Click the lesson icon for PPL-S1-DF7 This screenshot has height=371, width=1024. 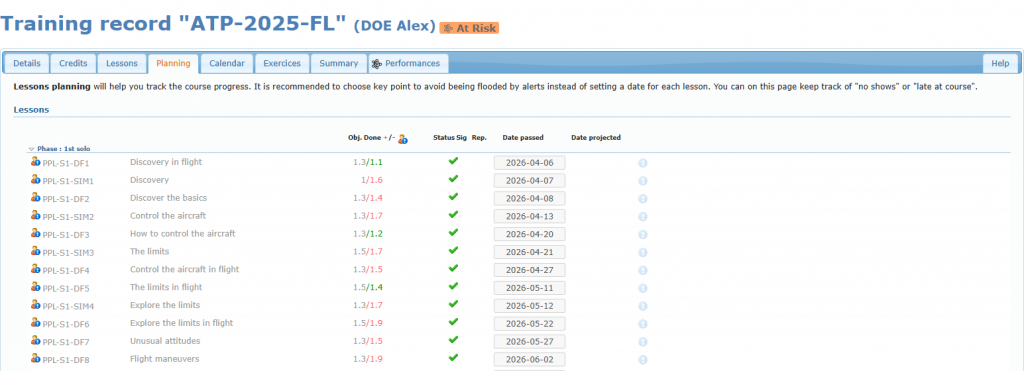pos(35,340)
